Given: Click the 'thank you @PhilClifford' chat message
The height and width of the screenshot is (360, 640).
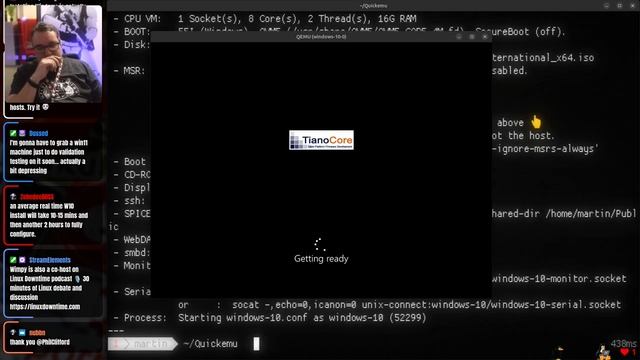Looking at the screenshot, I should (x=40, y=342).
